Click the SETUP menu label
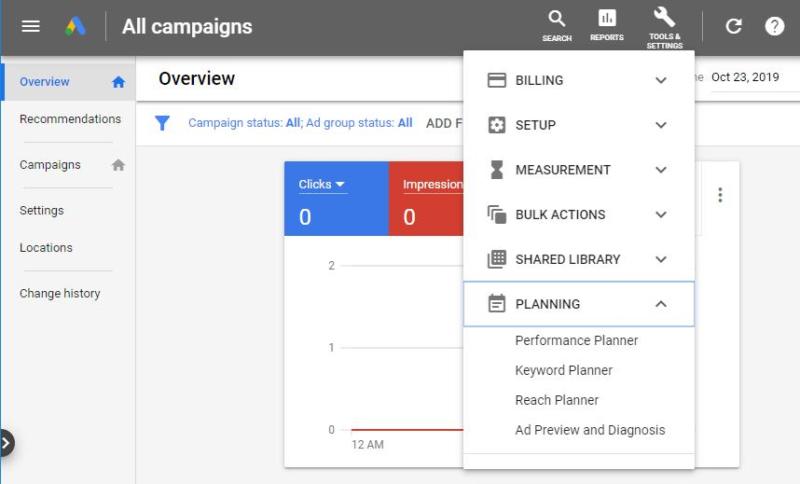This screenshot has height=484, width=800. 535,125
